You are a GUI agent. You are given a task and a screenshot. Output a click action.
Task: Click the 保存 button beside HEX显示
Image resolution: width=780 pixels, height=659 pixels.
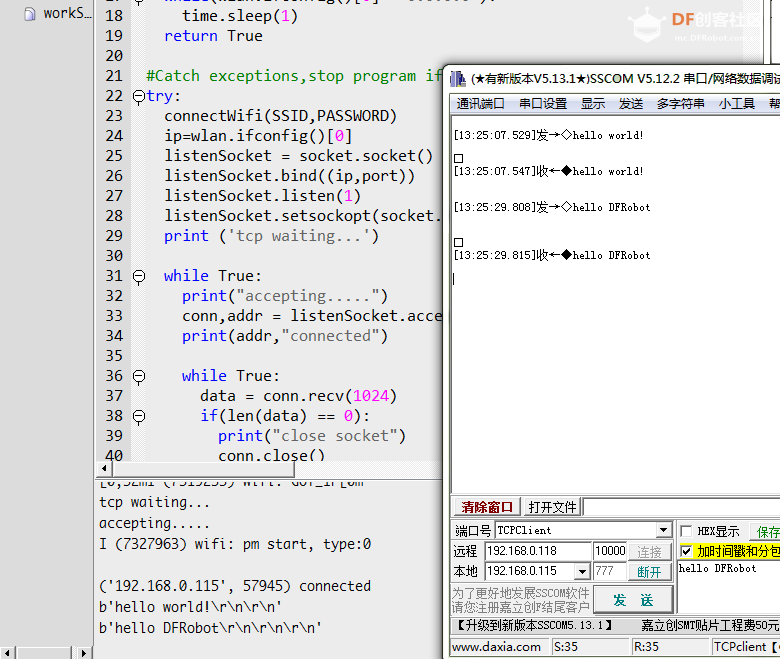767,531
